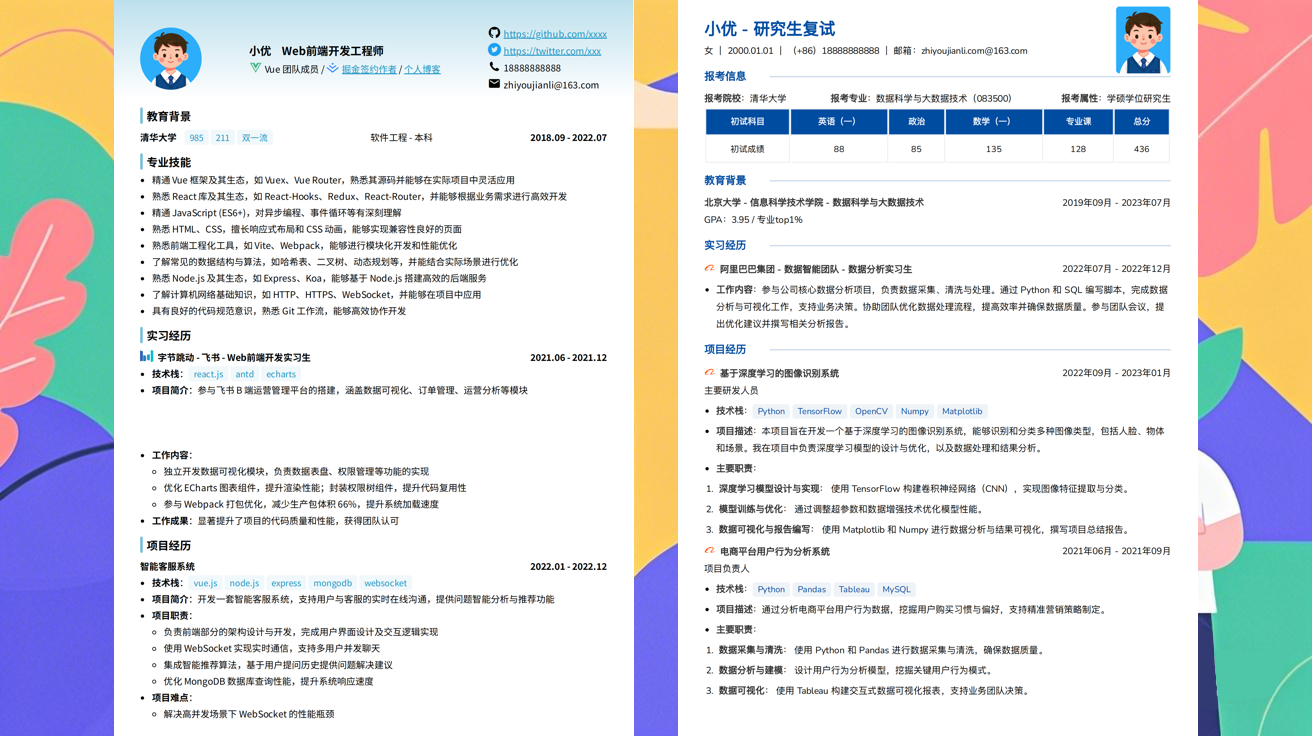This screenshot has height=736, width=1312.
Task: Click the antd tech stack tag
Action: click(x=245, y=374)
